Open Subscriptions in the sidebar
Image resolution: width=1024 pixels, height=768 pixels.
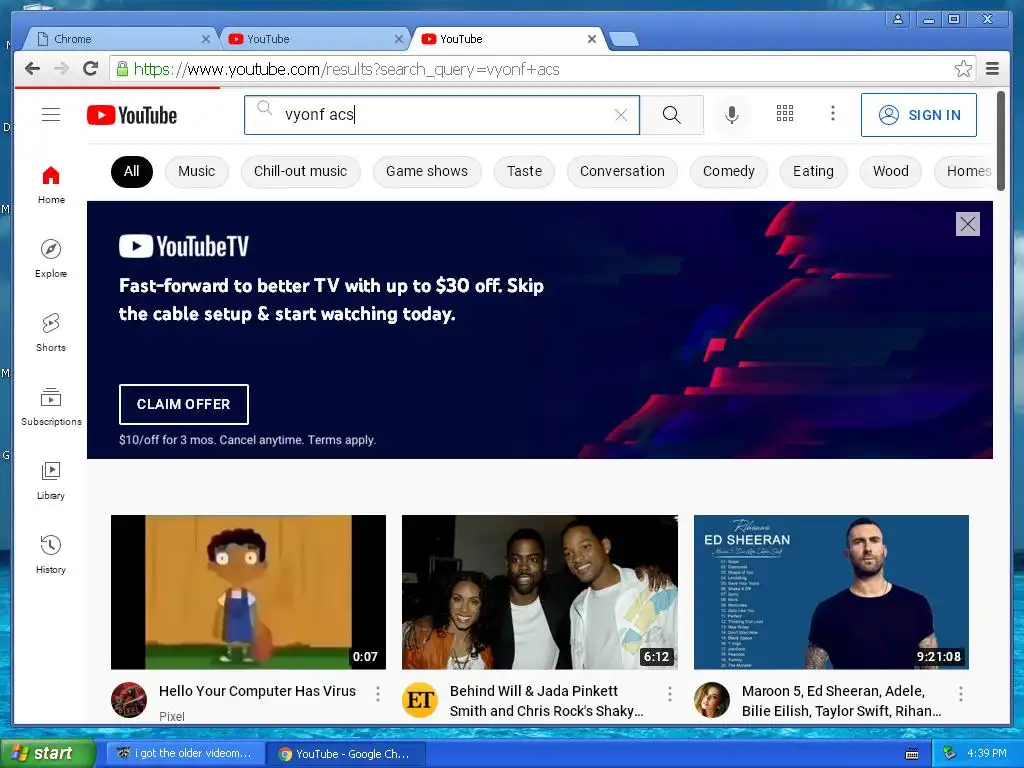51,406
